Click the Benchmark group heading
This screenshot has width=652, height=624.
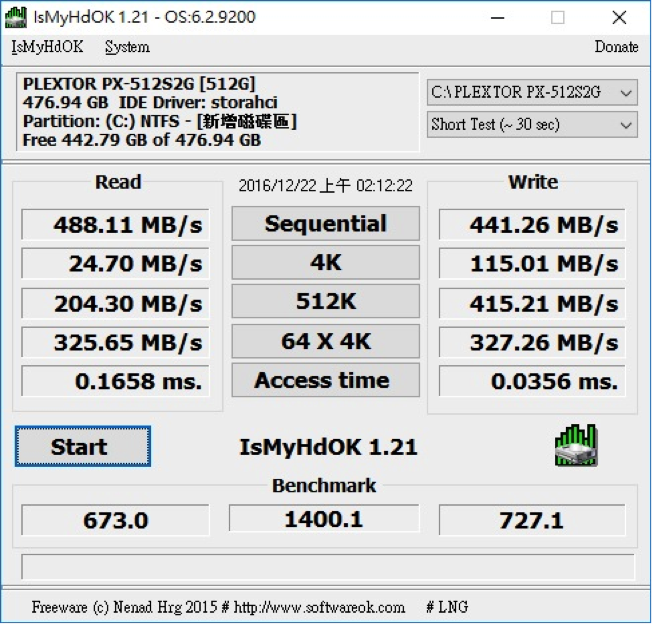[x=324, y=486]
